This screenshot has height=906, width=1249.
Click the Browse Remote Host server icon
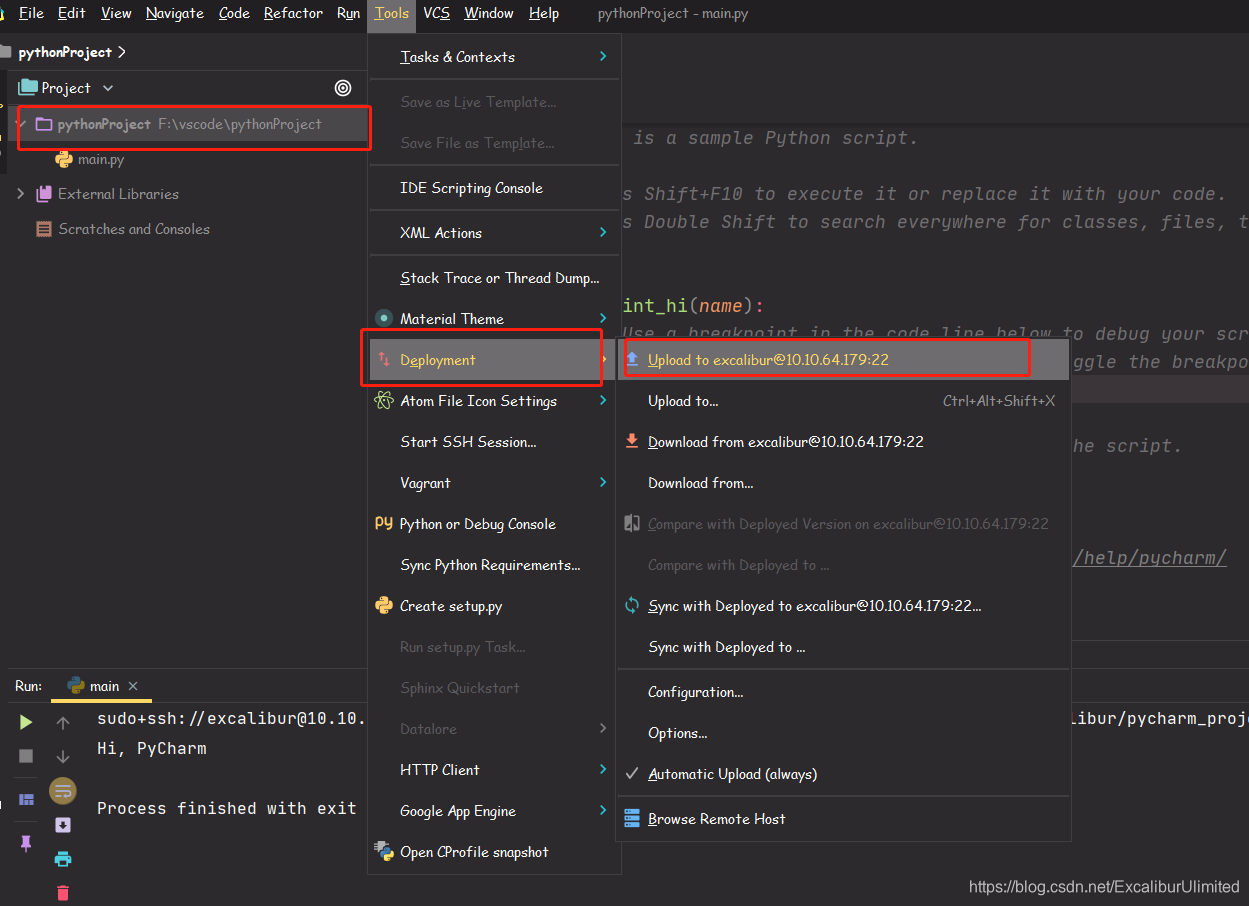[x=632, y=818]
